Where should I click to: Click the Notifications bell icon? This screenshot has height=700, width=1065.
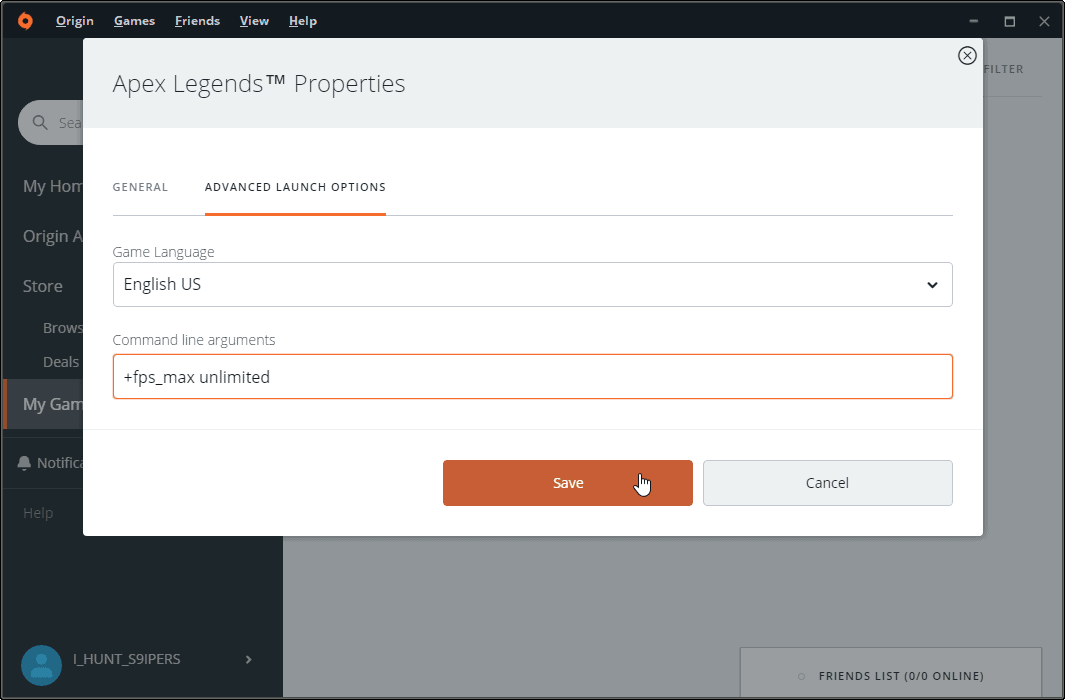click(24, 463)
